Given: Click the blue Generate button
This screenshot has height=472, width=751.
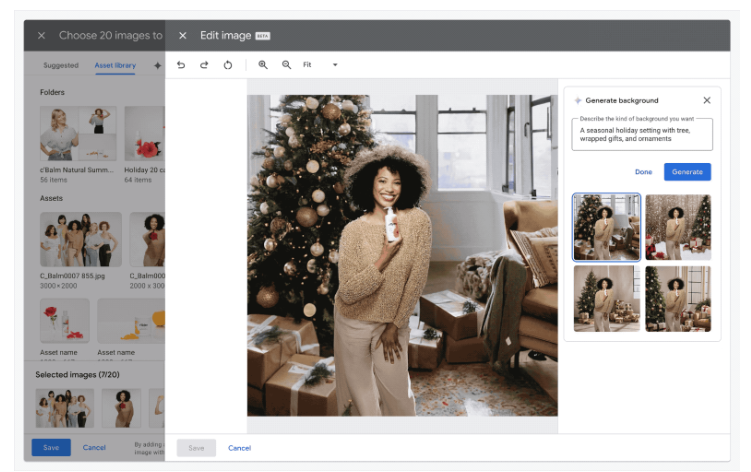Looking at the screenshot, I should click(x=687, y=172).
